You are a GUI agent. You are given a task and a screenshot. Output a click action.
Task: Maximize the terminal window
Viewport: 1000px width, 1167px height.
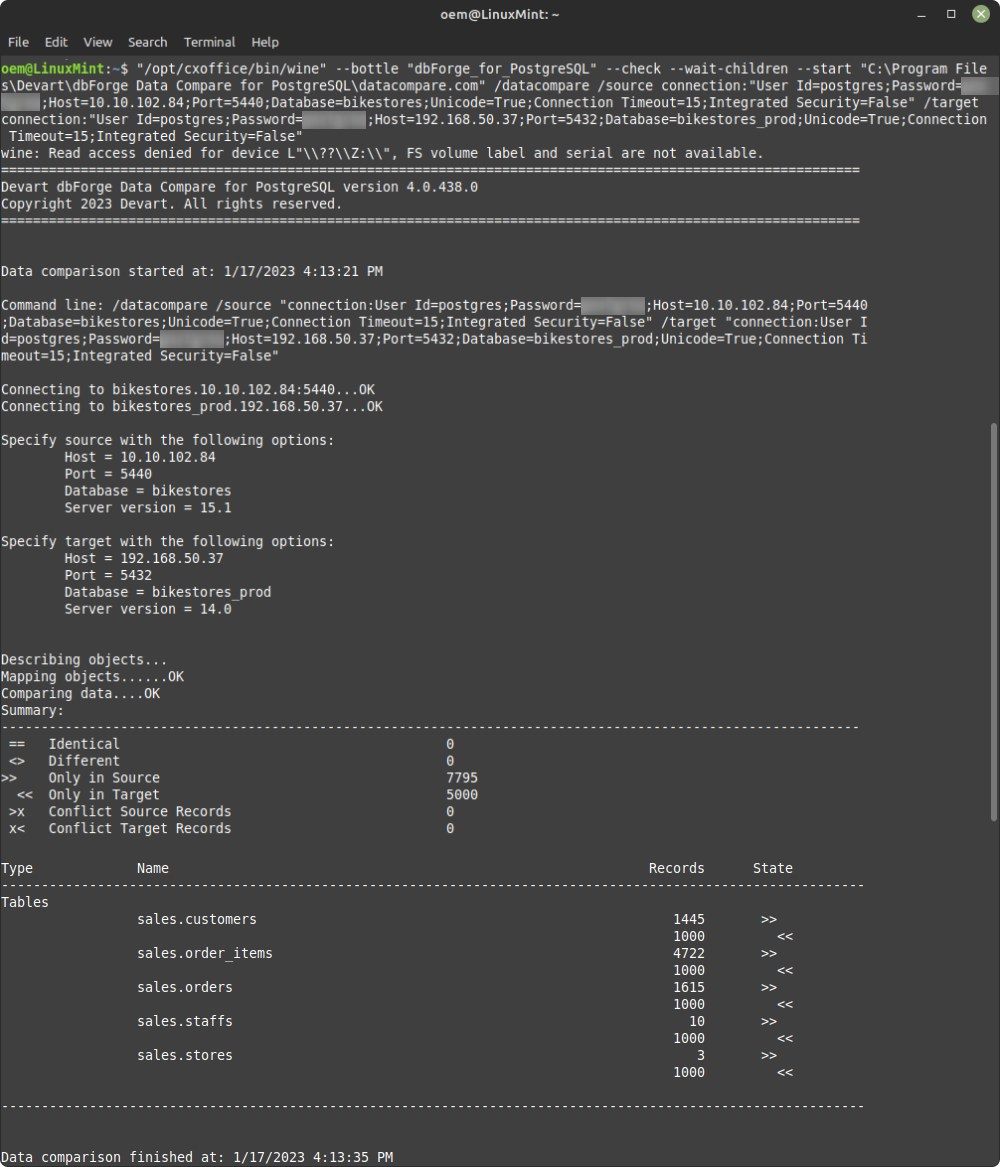pyautogui.click(x=951, y=14)
